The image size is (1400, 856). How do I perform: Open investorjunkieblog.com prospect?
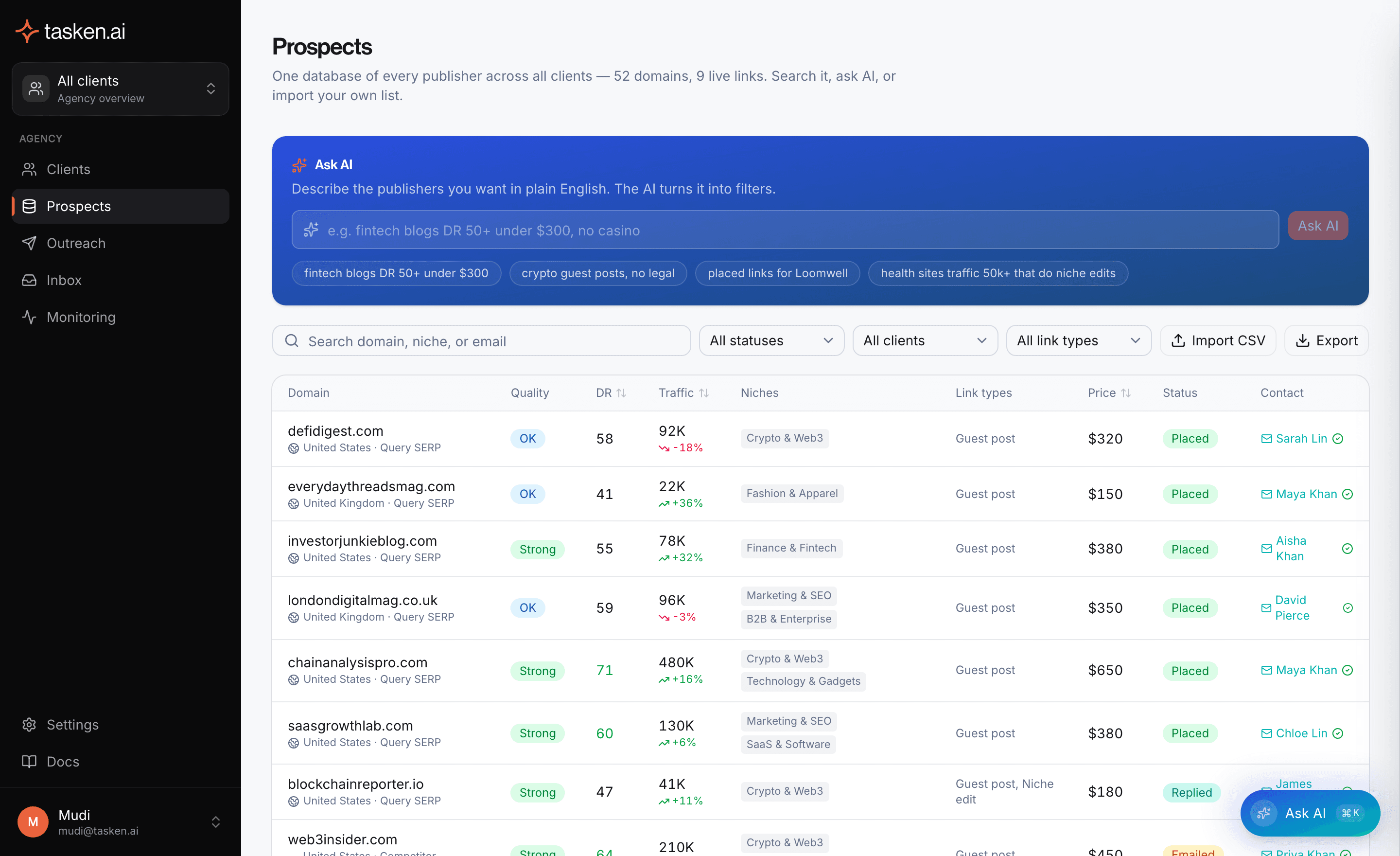[x=821, y=549]
